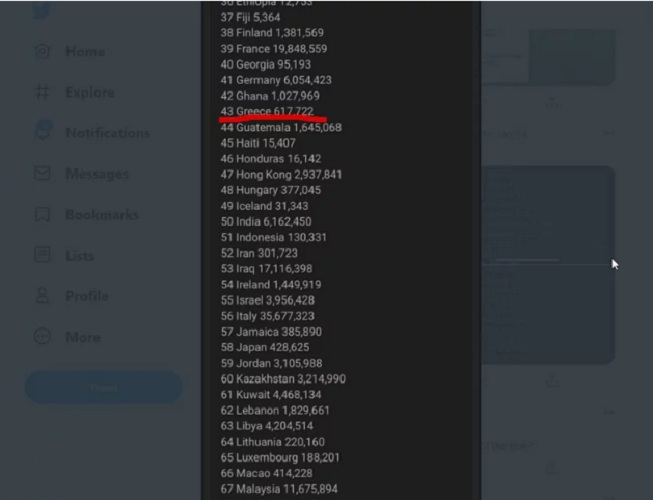Open three-dot menu above the list image tweet
The width and height of the screenshot is (653, 500).
pos(608,133)
